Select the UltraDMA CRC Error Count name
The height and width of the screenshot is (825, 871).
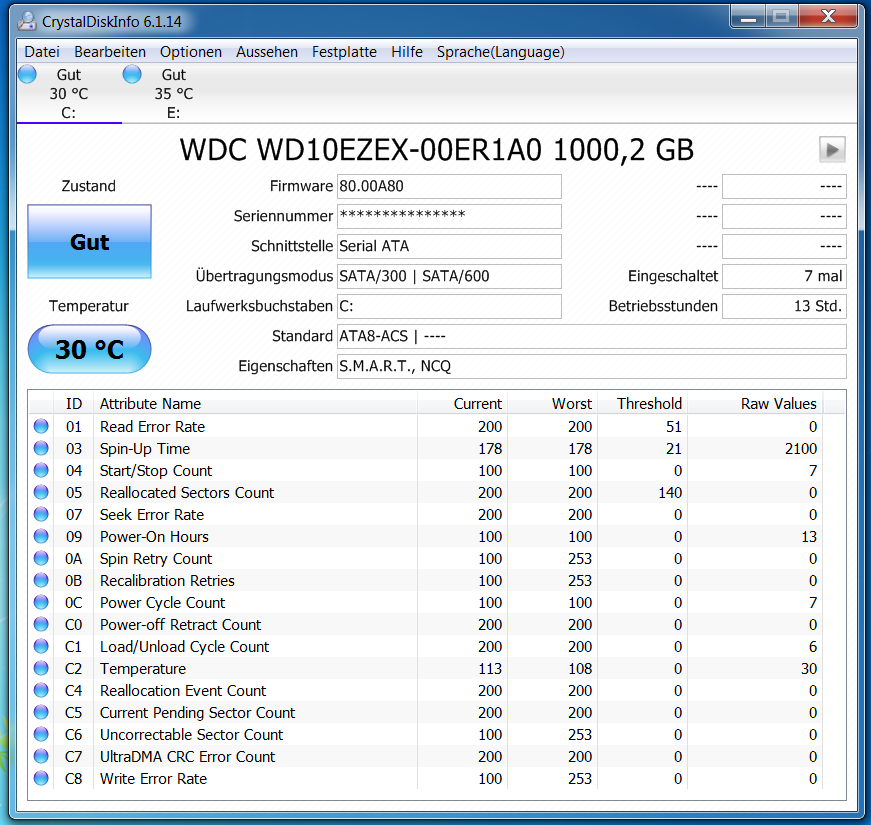click(187, 757)
